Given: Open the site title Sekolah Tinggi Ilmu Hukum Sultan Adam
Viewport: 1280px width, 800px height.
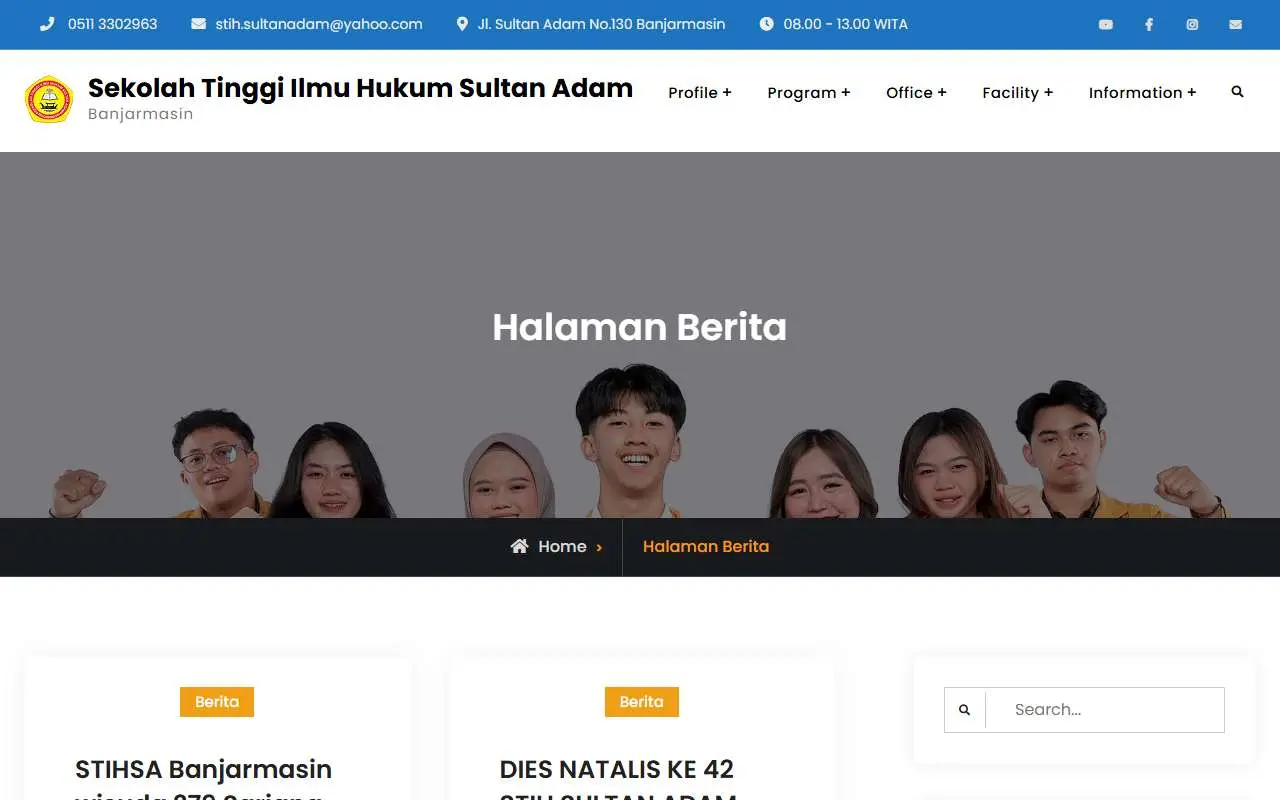Looking at the screenshot, I should click(x=360, y=88).
